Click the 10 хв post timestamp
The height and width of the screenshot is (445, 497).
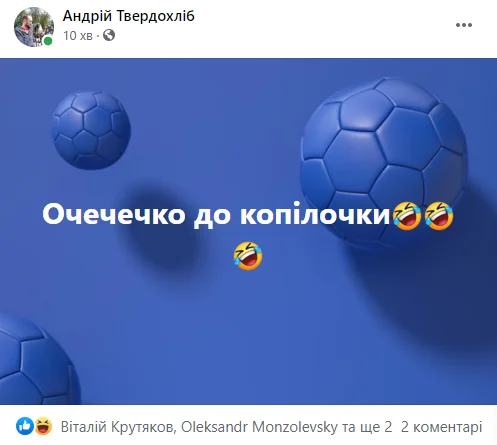(78, 35)
